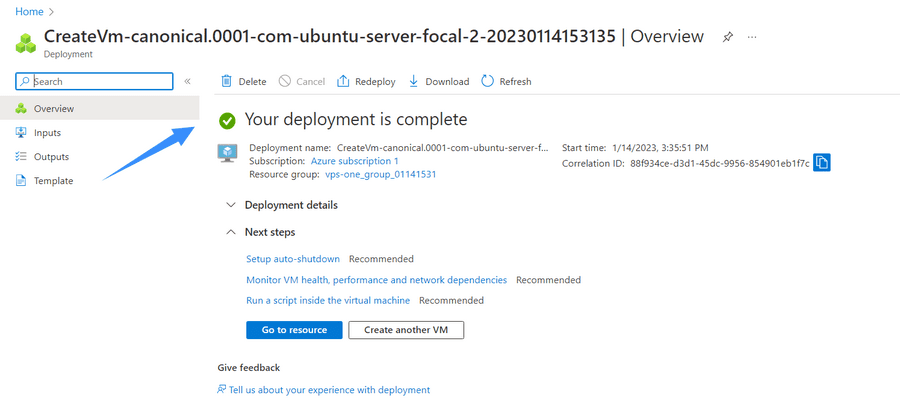
Task: Click the Delete toolbar label
Action: [253, 81]
